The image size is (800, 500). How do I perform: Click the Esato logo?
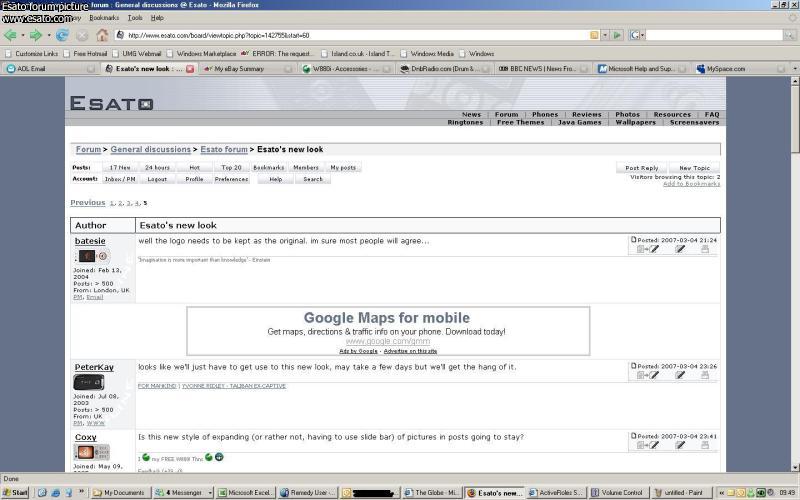(x=112, y=104)
